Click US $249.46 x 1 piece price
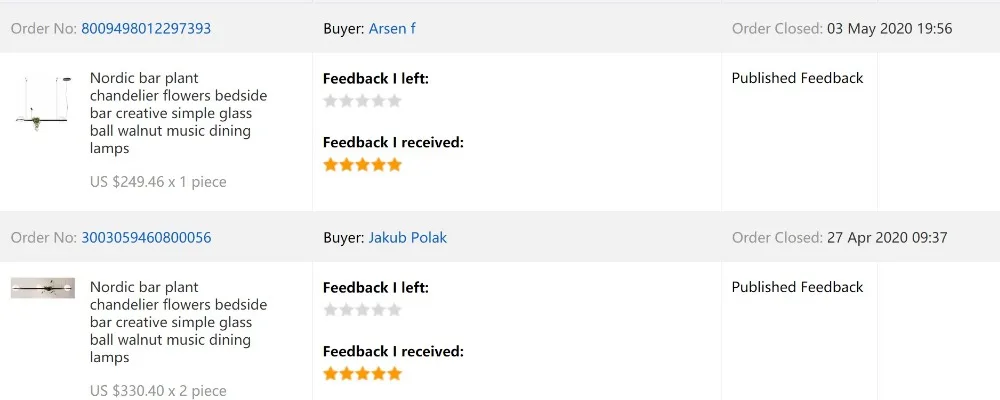 [x=158, y=182]
